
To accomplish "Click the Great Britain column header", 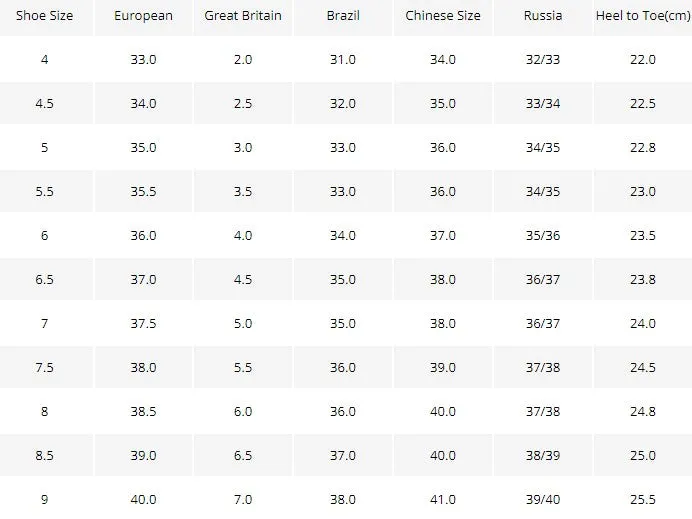I will point(243,16).
